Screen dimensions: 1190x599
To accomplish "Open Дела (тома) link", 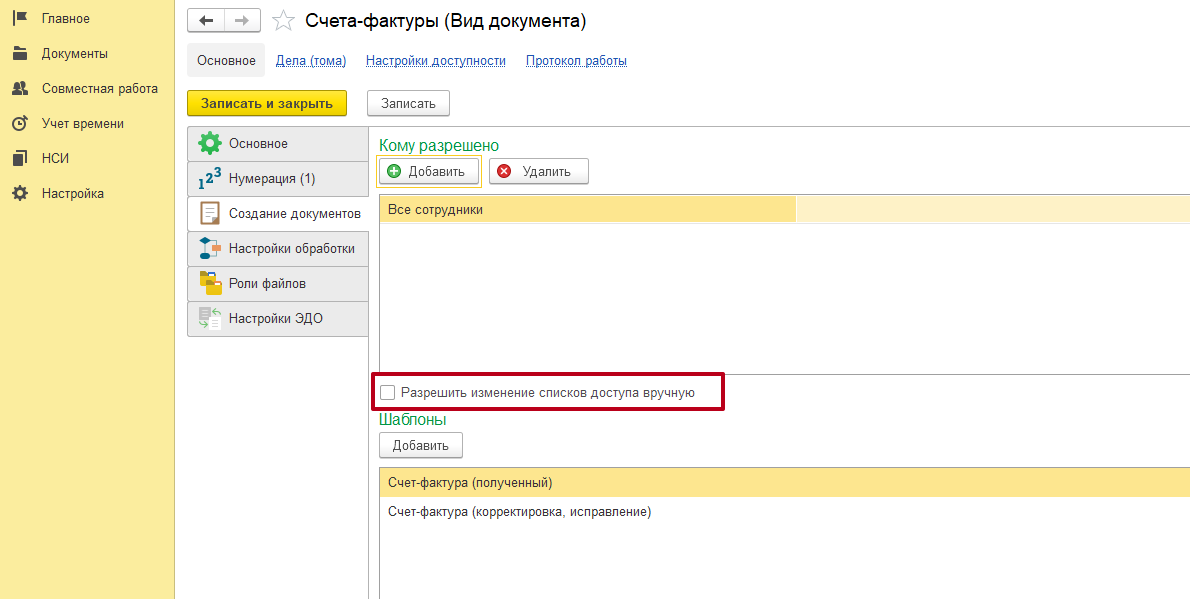I will (311, 61).
